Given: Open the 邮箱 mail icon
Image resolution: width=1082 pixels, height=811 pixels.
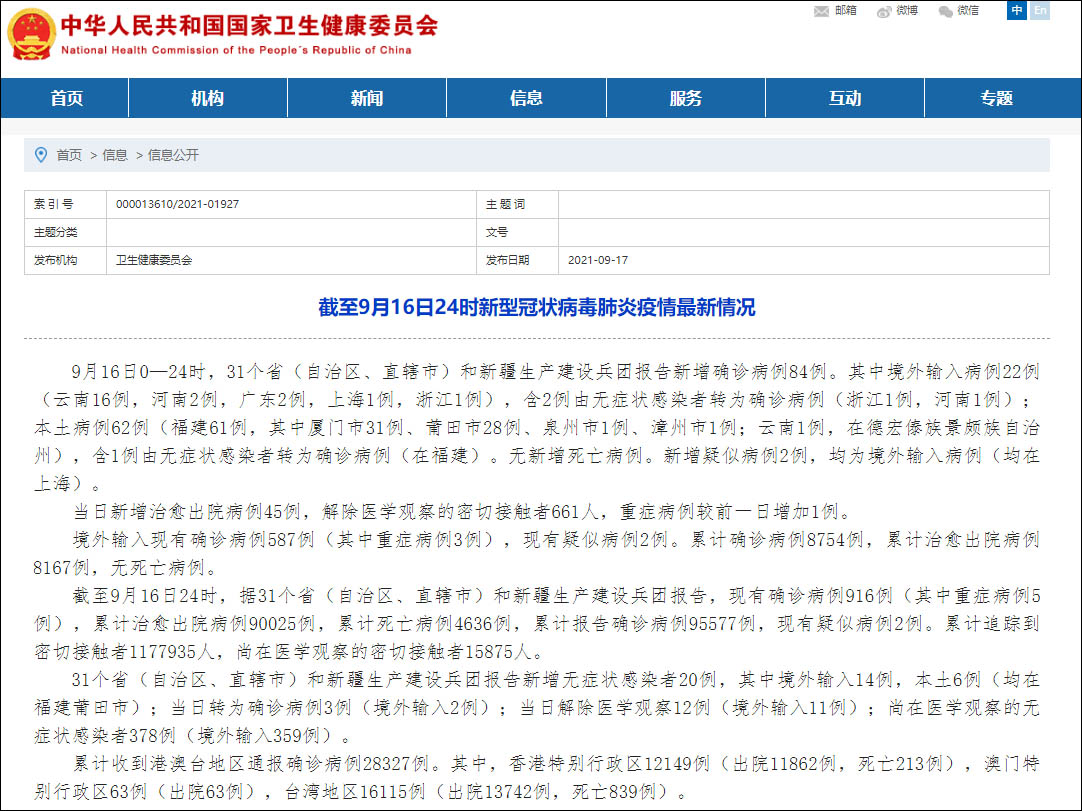Looking at the screenshot, I should pyautogui.click(x=821, y=11).
